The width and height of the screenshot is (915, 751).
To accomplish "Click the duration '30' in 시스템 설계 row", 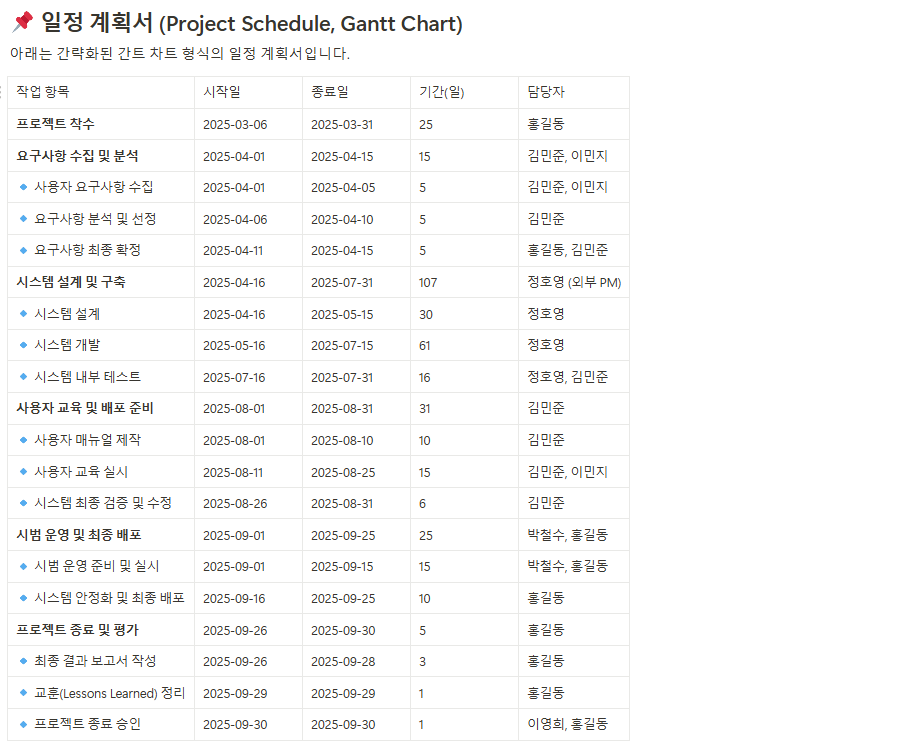I will pos(426,315).
